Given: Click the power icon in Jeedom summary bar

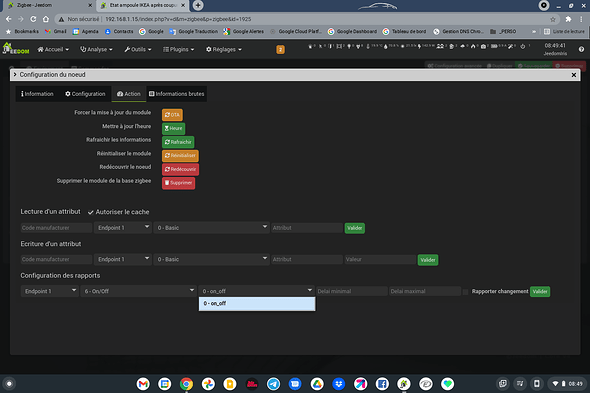Looking at the screenshot, I should (x=523, y=46).
